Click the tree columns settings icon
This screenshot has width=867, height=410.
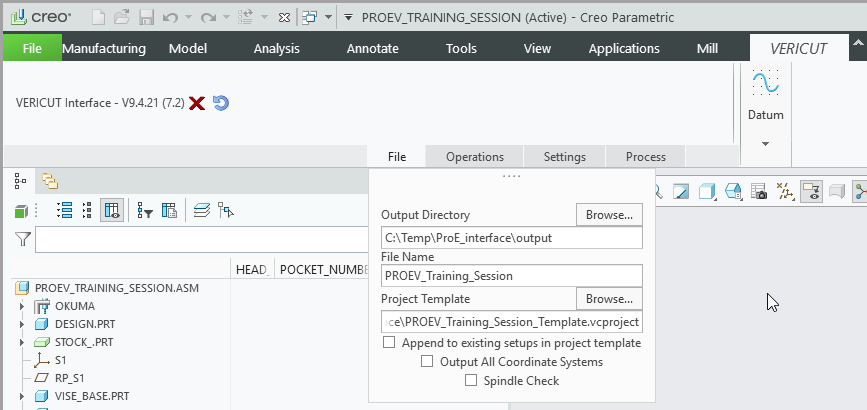coord(169,210)
